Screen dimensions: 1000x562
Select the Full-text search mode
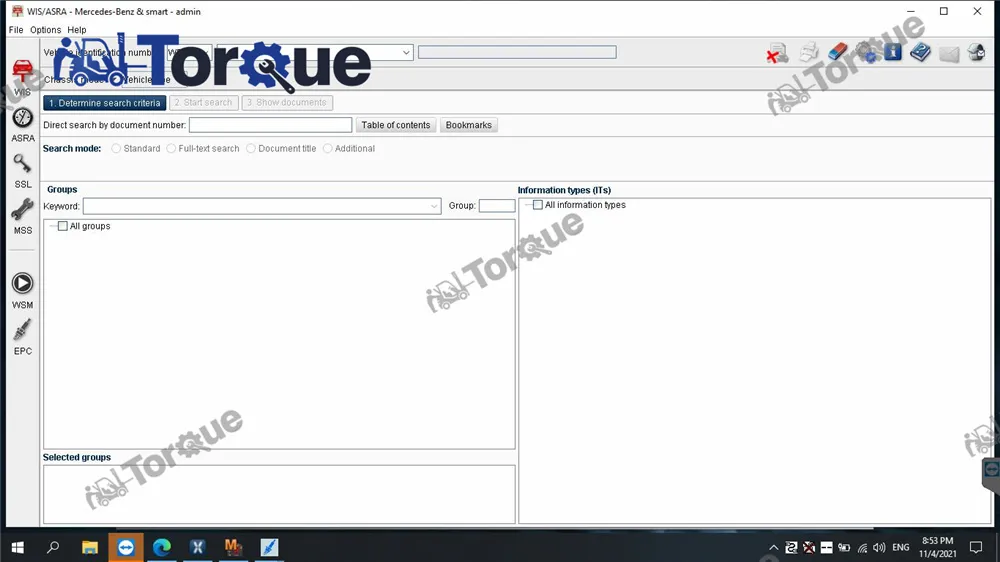pyautogui.click(x=171, y=149)
